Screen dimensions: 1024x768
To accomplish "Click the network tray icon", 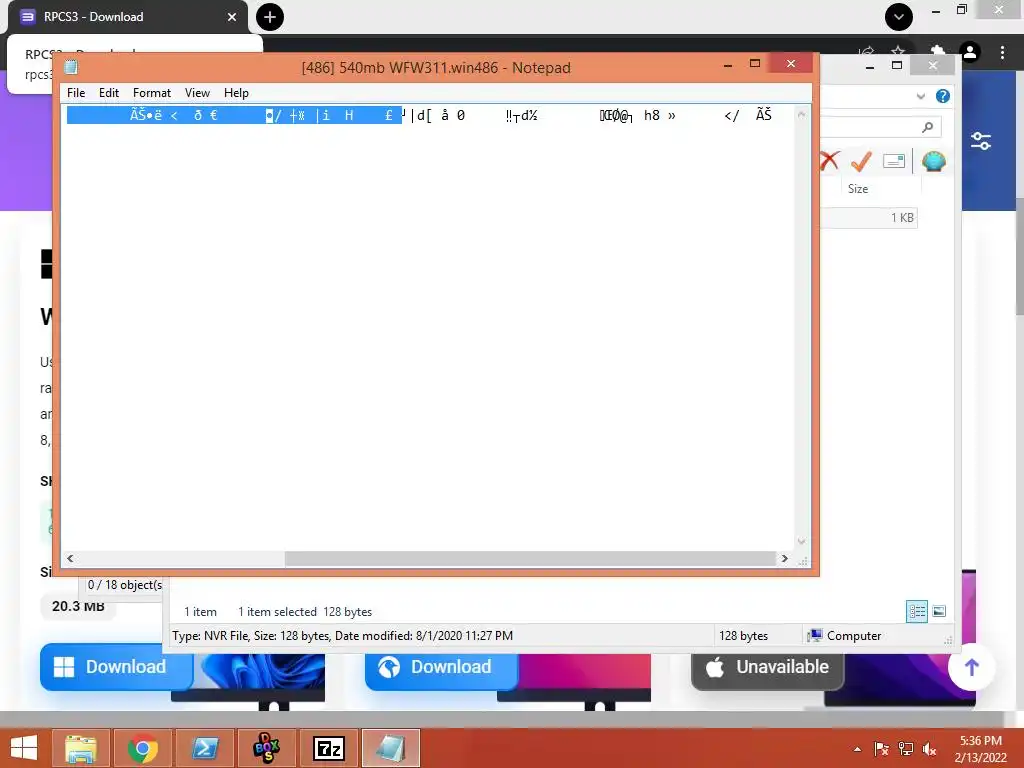I will [906, 749].
